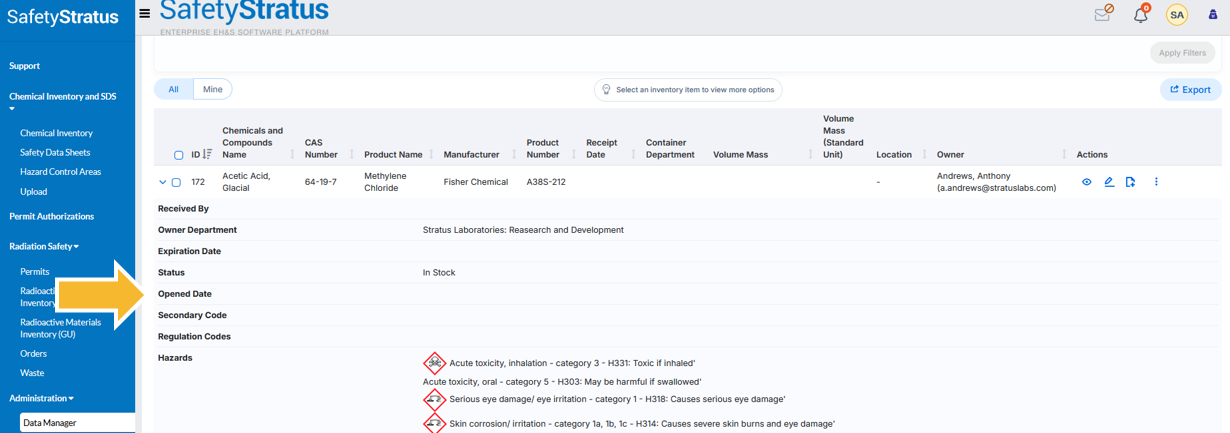Viewport: 1230px width, 433px height.
Task: View item 172 with the eye icon
Action: pyautogui.click(x=1087, y=182)
